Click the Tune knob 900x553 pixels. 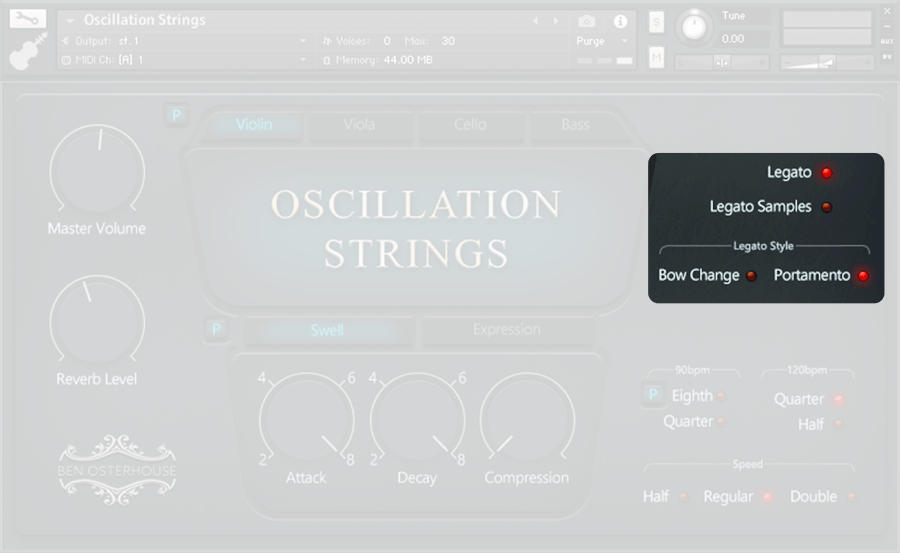[694, 28]
